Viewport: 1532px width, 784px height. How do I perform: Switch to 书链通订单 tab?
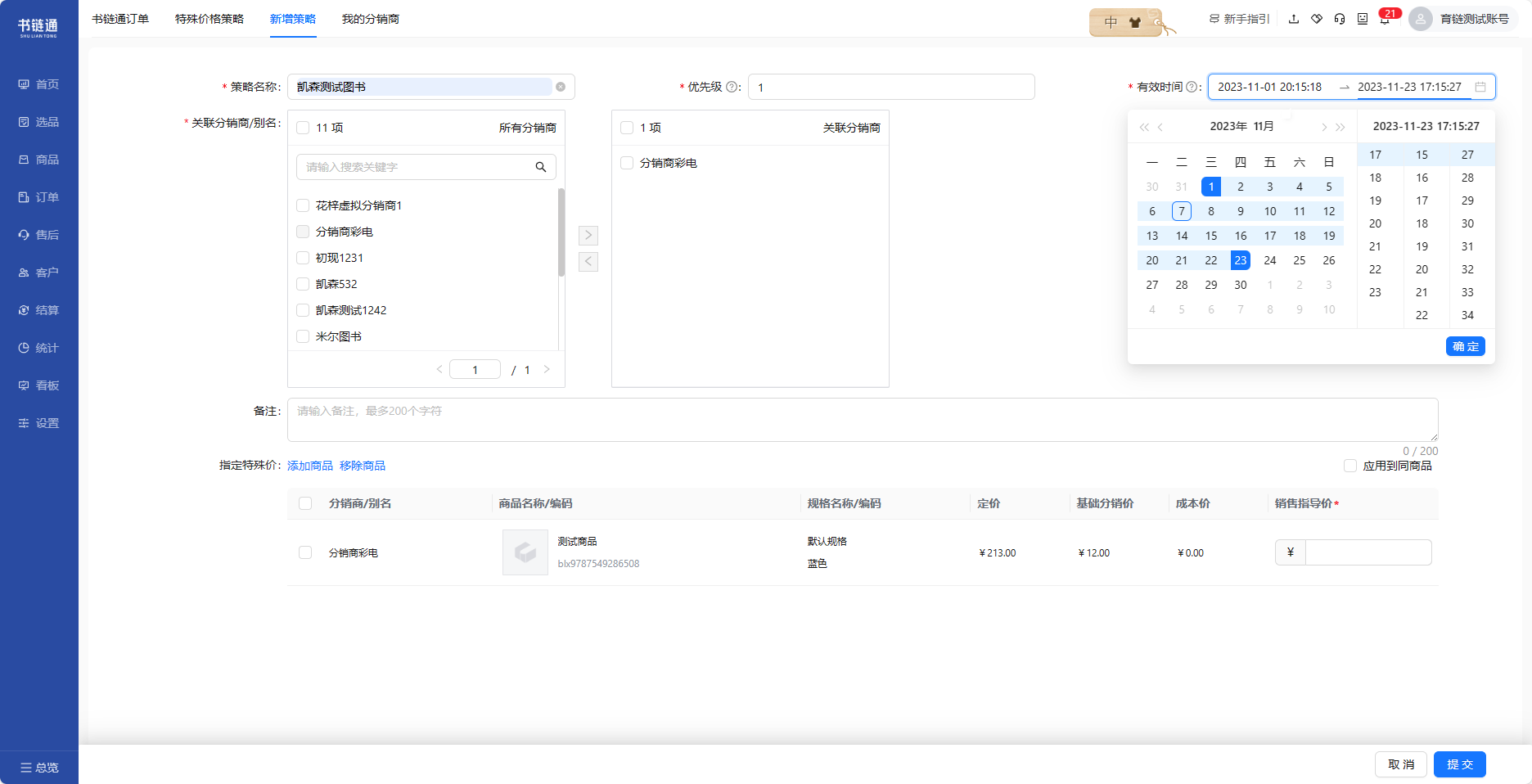tap(120, 19)
